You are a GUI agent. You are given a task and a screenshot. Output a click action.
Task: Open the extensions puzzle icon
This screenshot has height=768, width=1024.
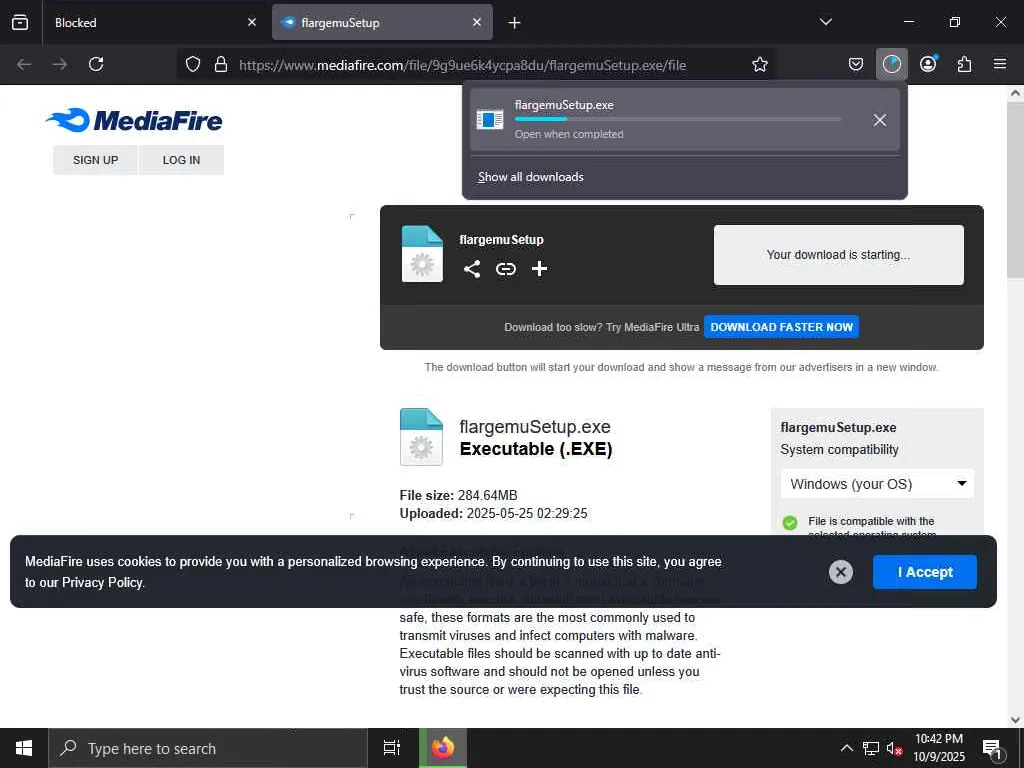click(964, 64)
